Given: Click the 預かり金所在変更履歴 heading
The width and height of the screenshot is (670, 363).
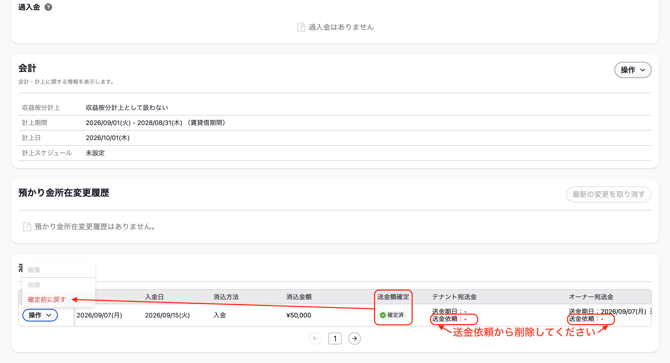Looking at the screenshot, I should 64,193.
